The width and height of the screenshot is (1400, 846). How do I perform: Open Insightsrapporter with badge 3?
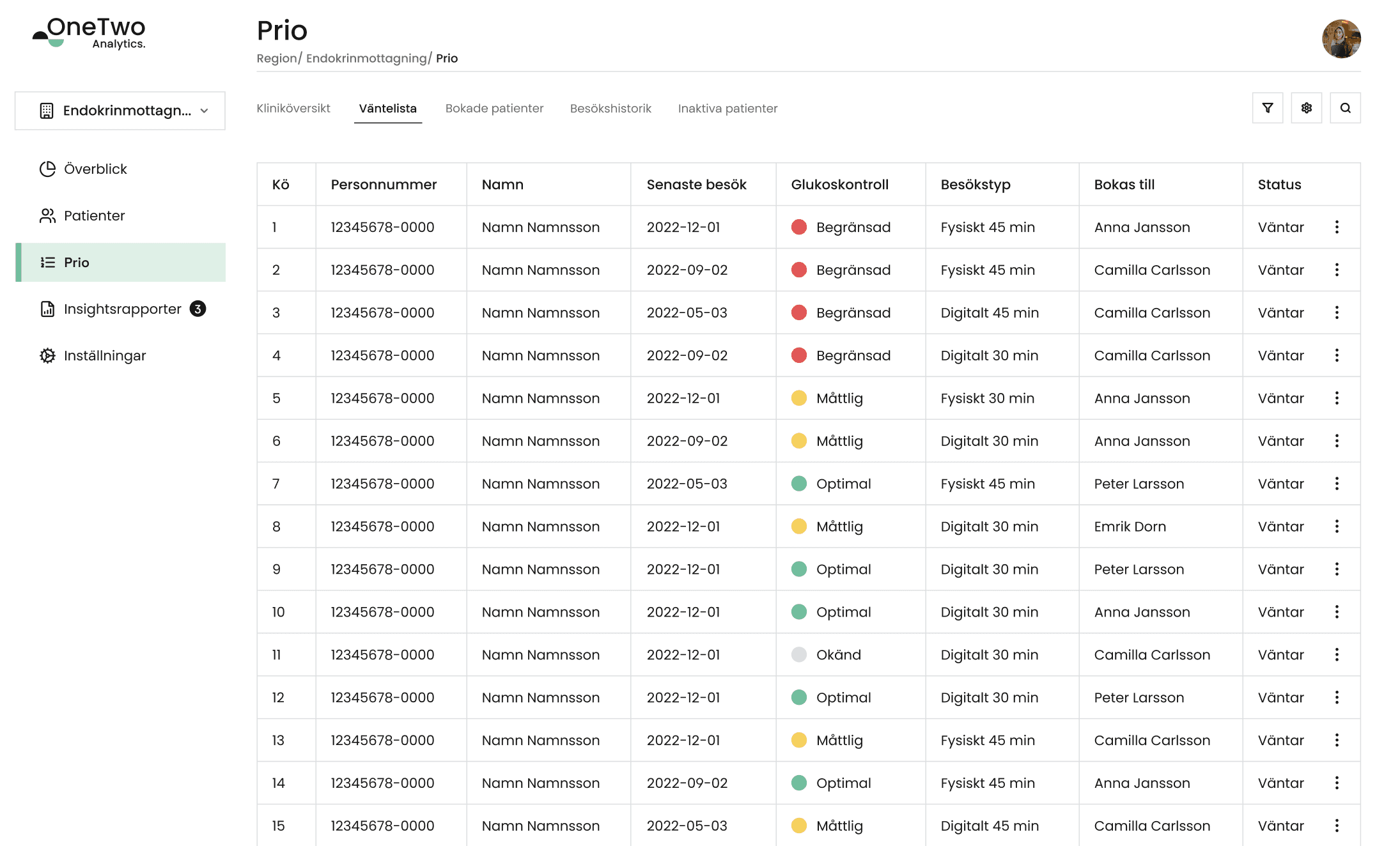pyautogui.click(x=121, y=309)
